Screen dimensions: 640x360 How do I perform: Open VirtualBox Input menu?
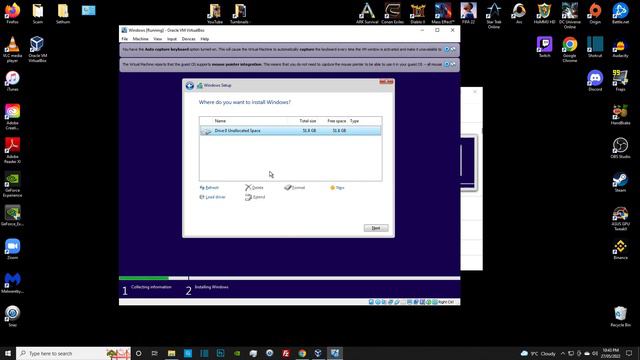tap(172, 39)
